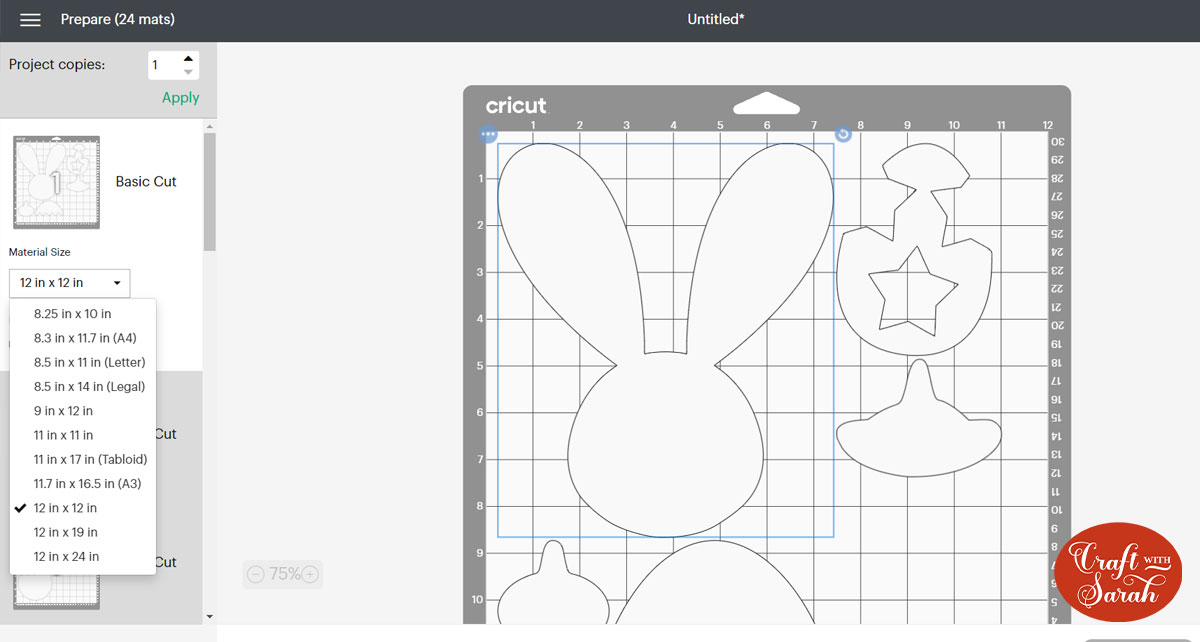Select checked 12 in x 12 in option
This screenshot has width=1200, height=642.
pos(65,508)
